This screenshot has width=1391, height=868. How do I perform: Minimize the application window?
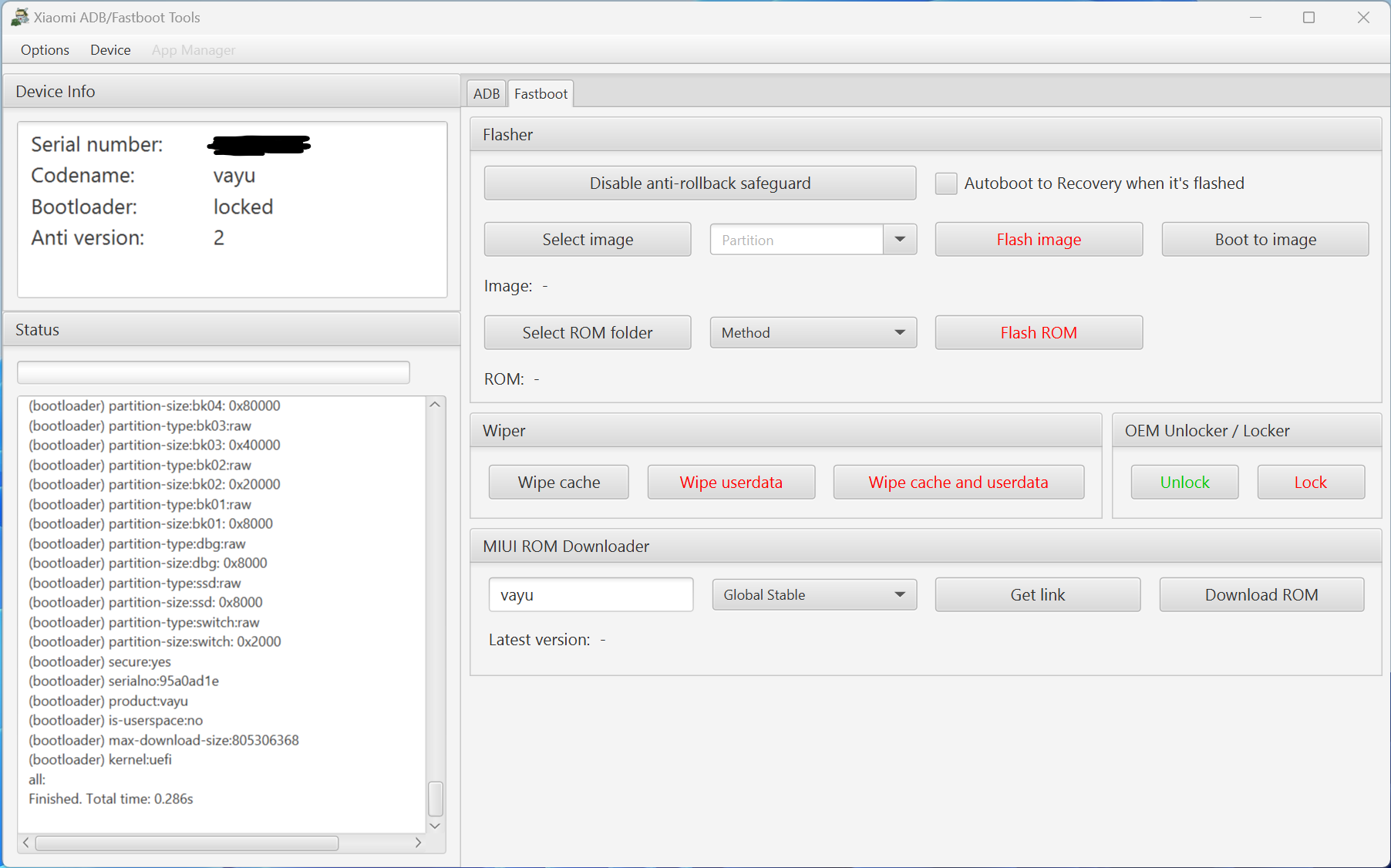[1255, 17]
